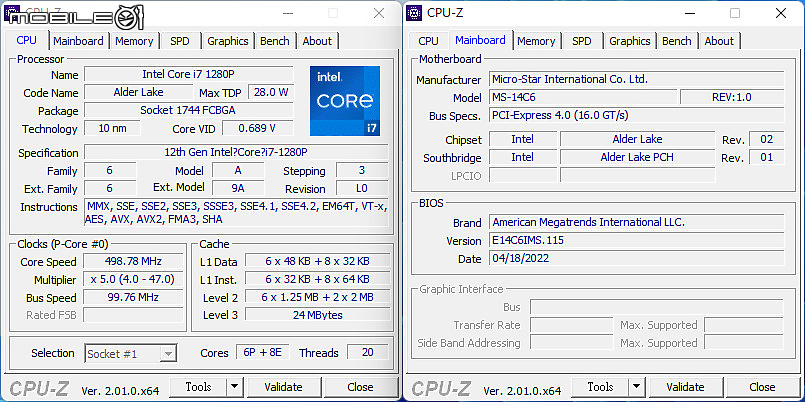The image size is (805, 402).
Task: Click the Cores value 6P + 8E
Action: [x=263, y=352]
